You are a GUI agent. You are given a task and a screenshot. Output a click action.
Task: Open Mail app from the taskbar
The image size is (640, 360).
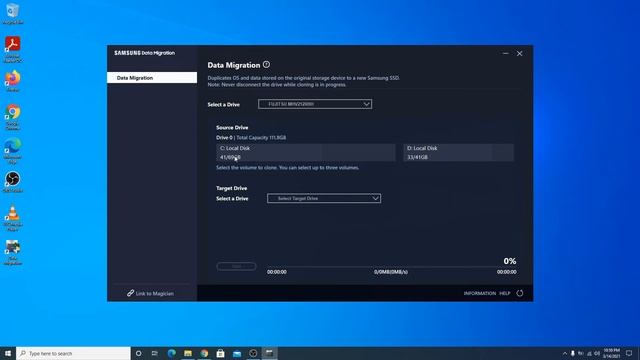pos(237,353)
